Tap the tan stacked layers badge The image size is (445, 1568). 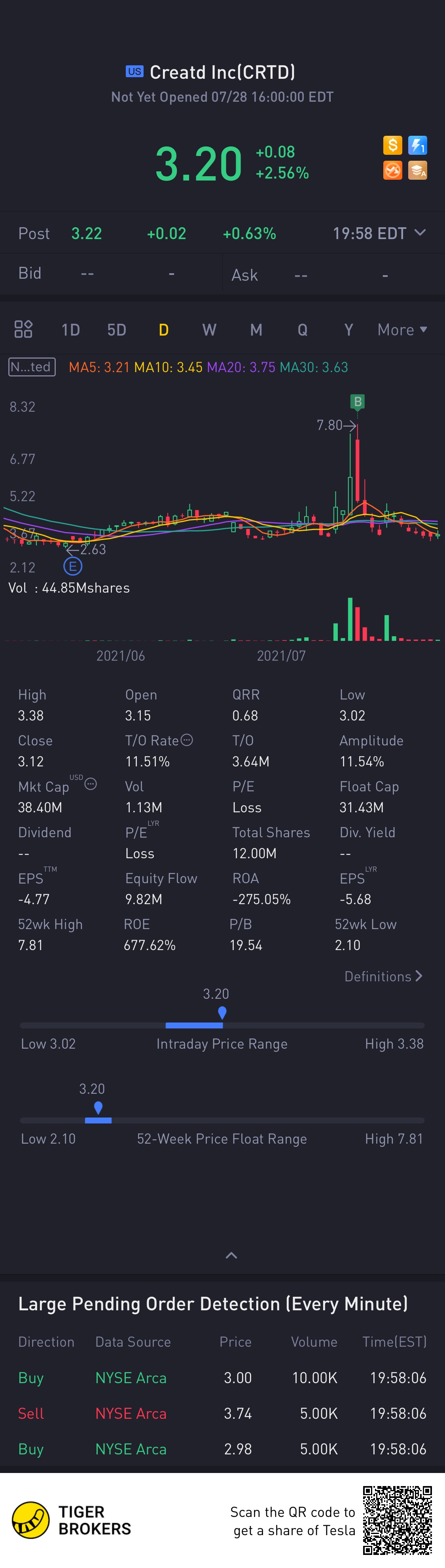click(x=418, y=171)
